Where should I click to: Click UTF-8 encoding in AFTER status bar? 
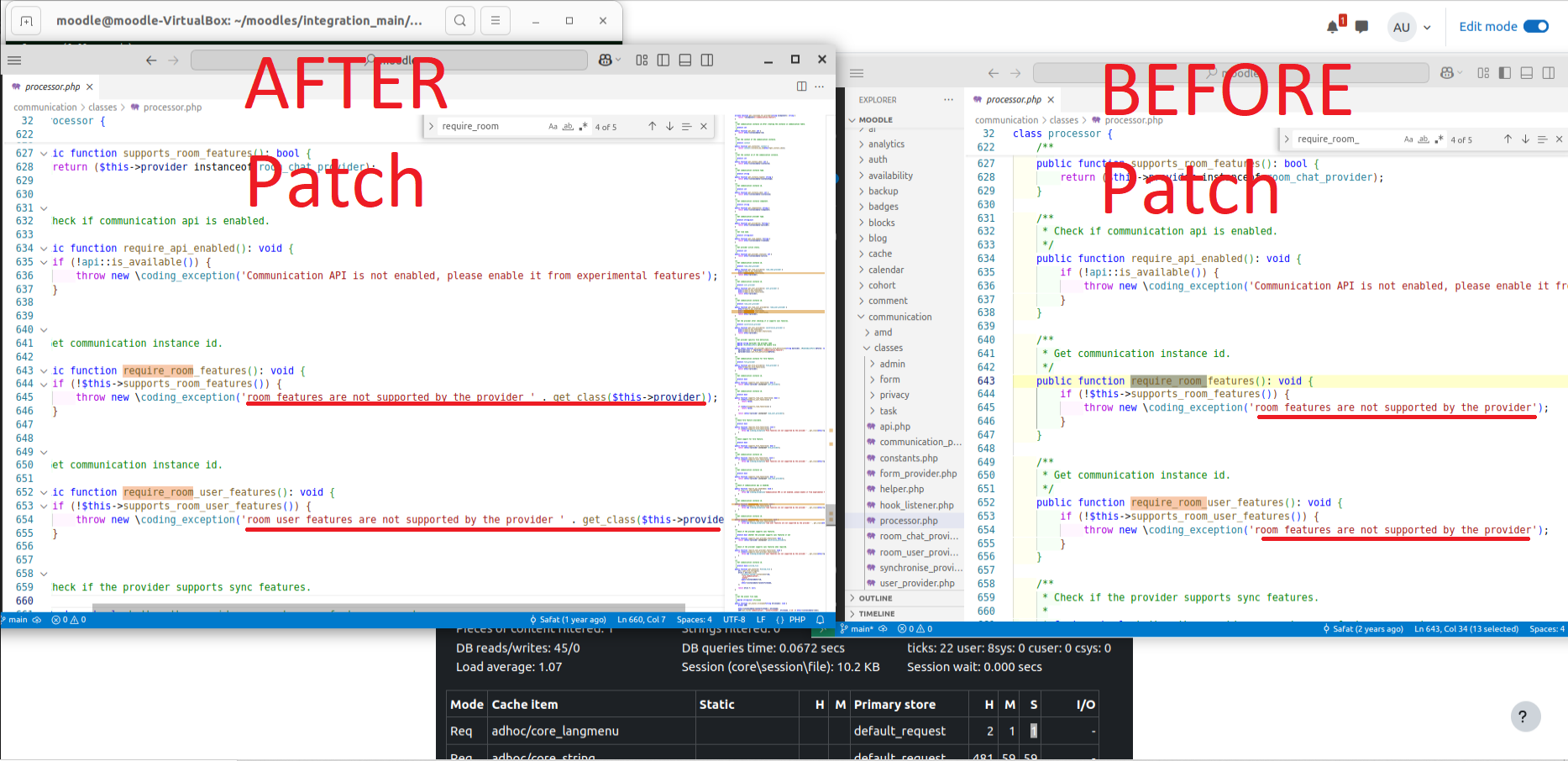coord(734,620)
